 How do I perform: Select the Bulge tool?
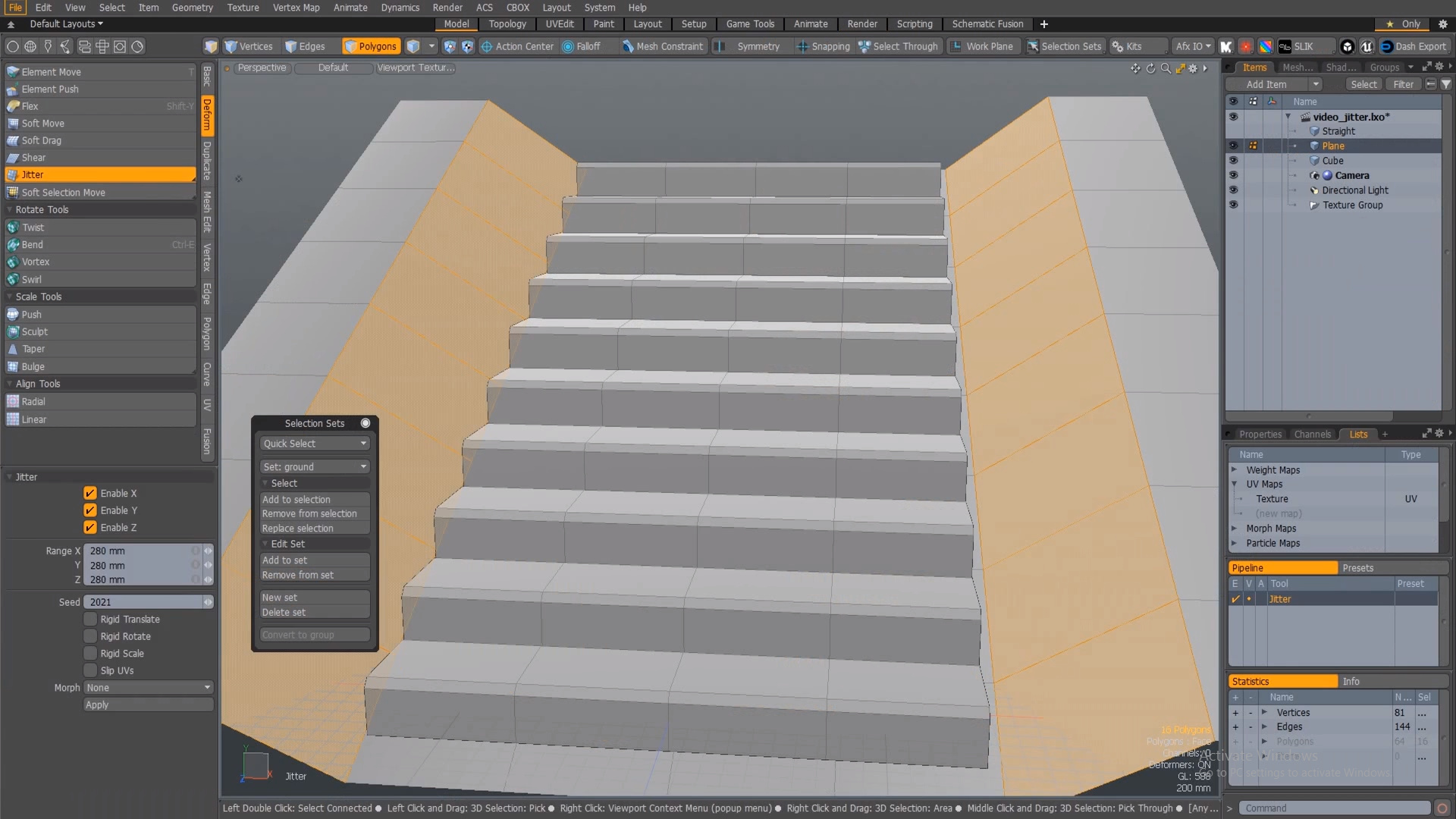tap(100, 366)
